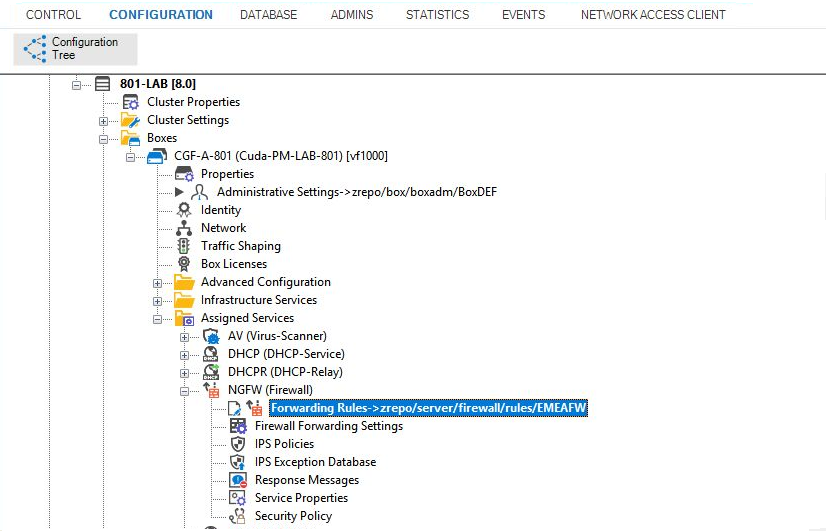Switch to the DATABASE tab
Screen dimensions: 826x531
268,15
